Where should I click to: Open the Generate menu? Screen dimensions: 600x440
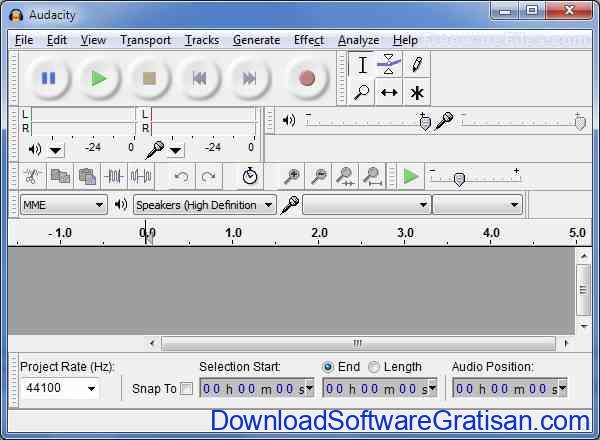(256, 40)
